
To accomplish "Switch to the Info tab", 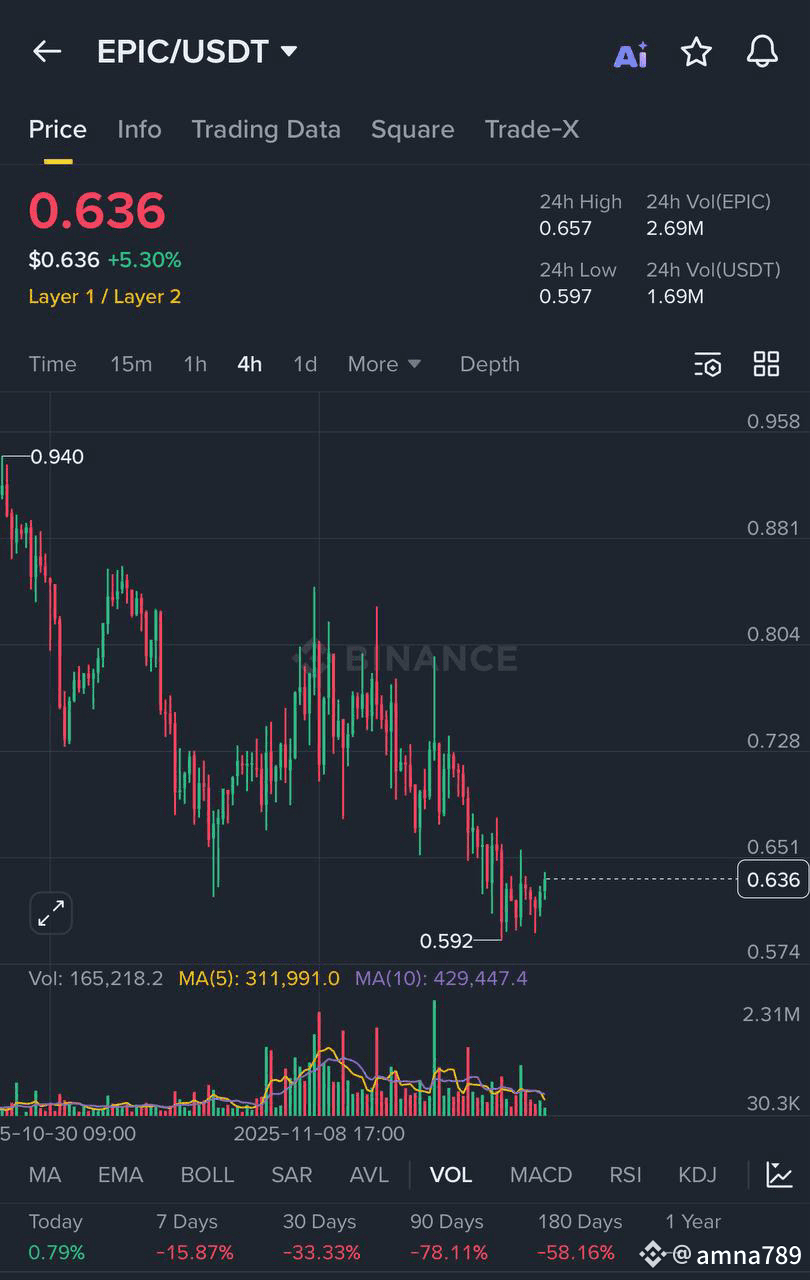I will point(139,129).
